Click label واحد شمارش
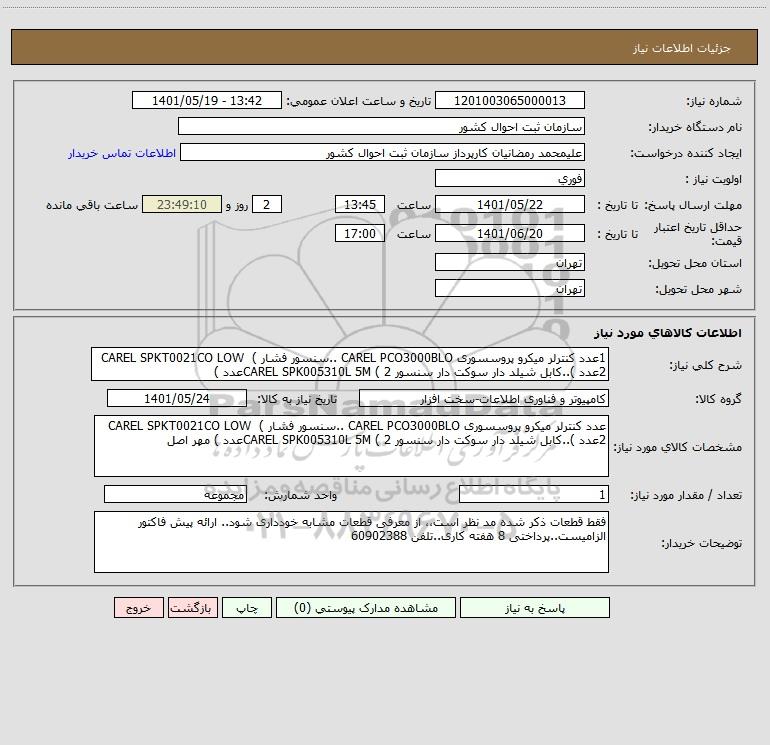This screenshot has width=770, height=745. click(301, 496)
